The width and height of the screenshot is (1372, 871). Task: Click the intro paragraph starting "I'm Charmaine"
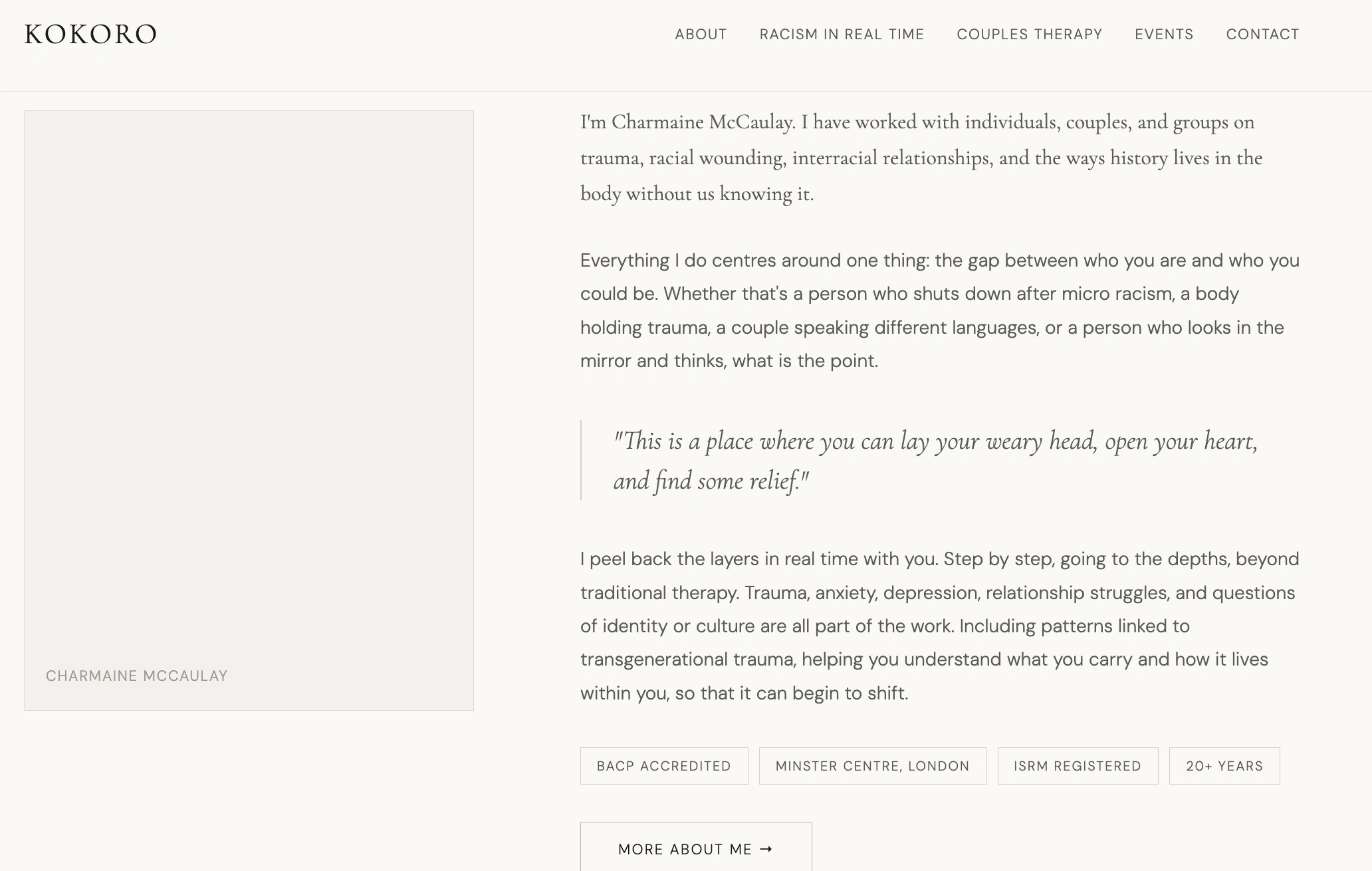(x=921, y=158)
